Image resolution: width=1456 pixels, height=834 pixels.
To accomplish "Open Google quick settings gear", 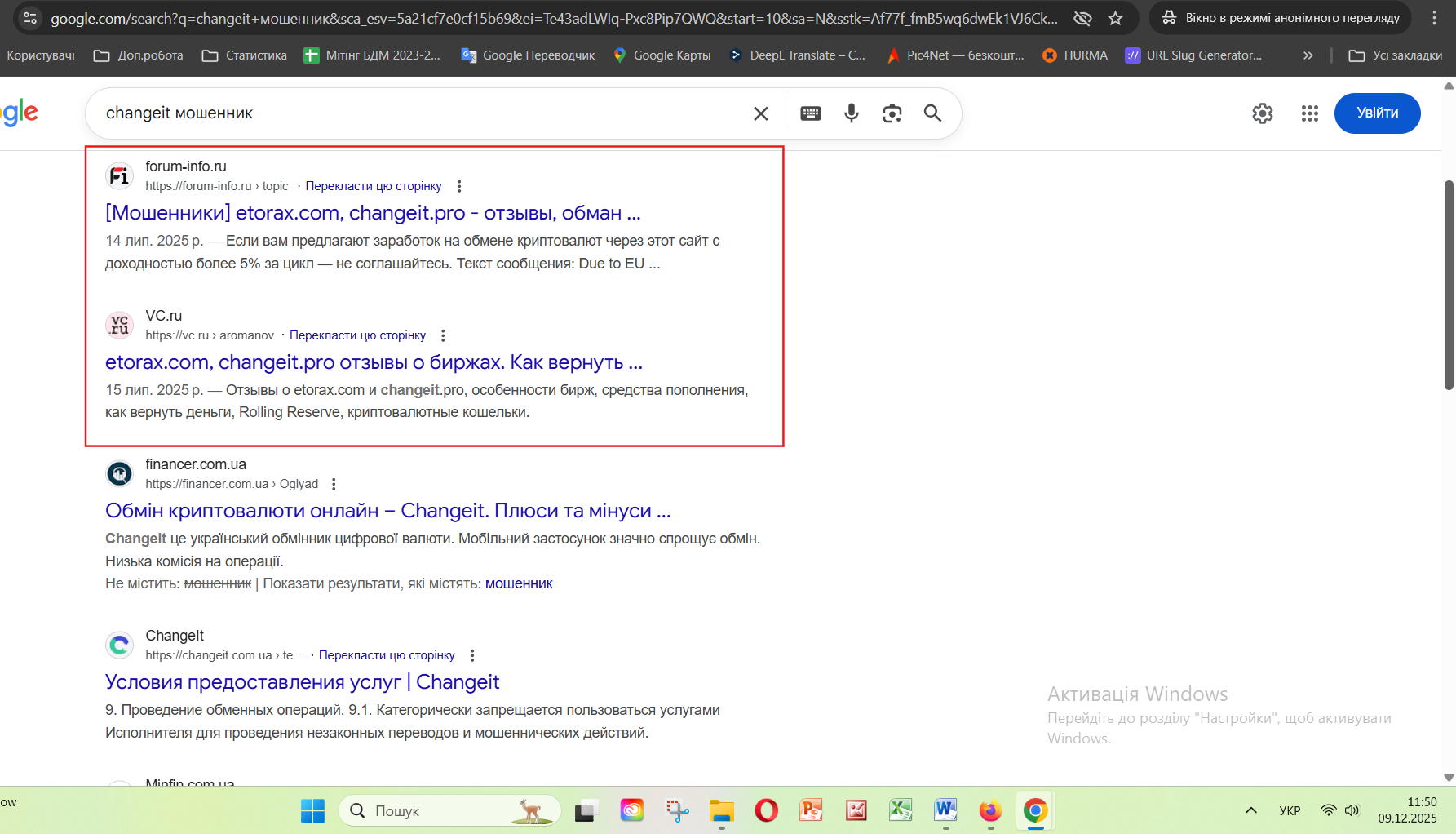I will pyautogui.click(x=1262, y=113).
